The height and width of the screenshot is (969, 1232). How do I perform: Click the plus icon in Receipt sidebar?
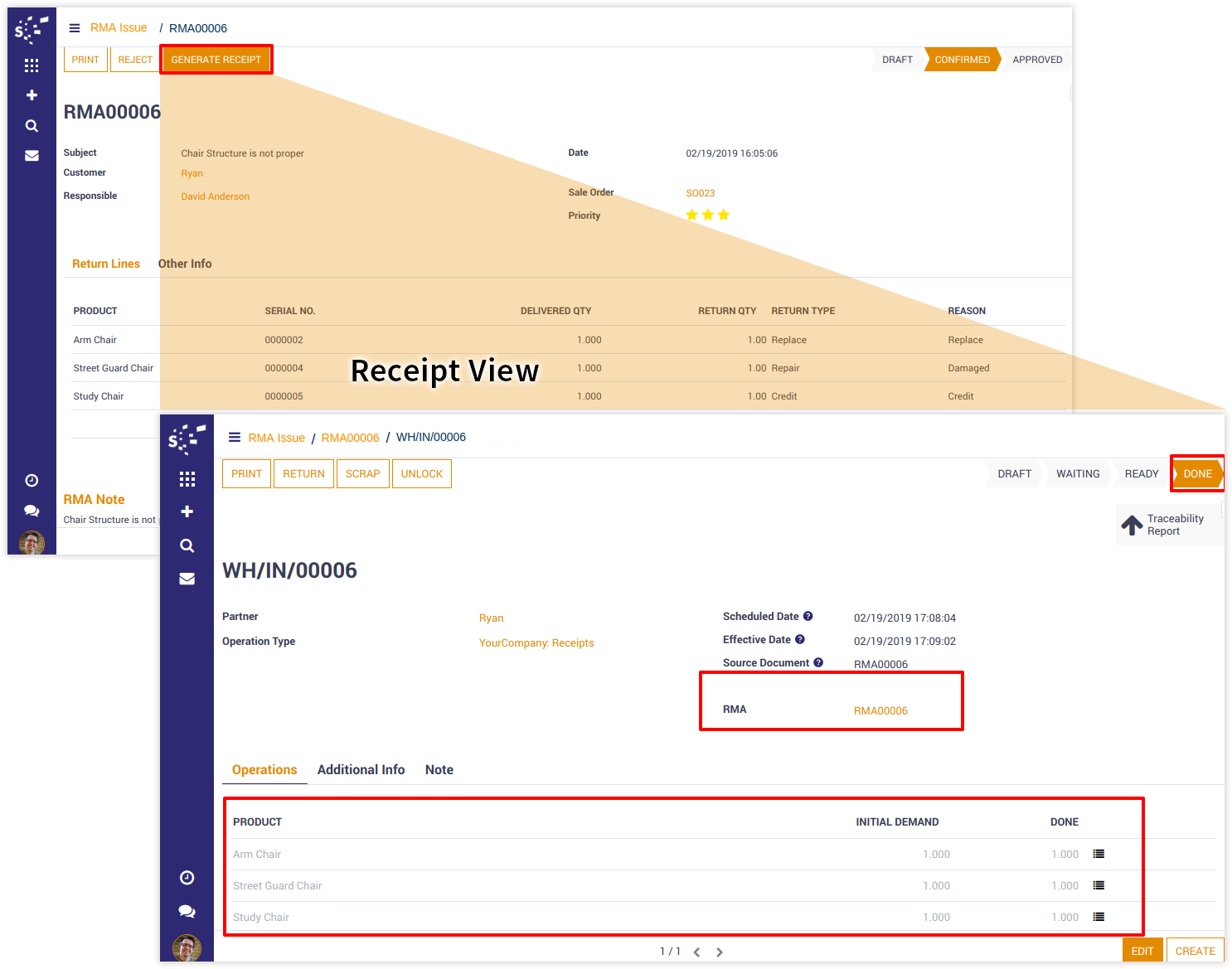click(x=187, y=511)
